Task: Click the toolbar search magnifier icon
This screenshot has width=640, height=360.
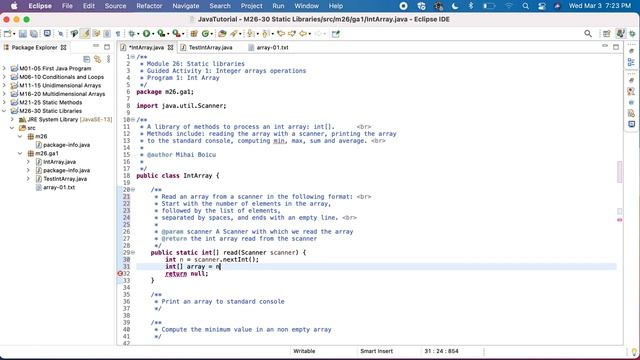Action: click(588, 34)
